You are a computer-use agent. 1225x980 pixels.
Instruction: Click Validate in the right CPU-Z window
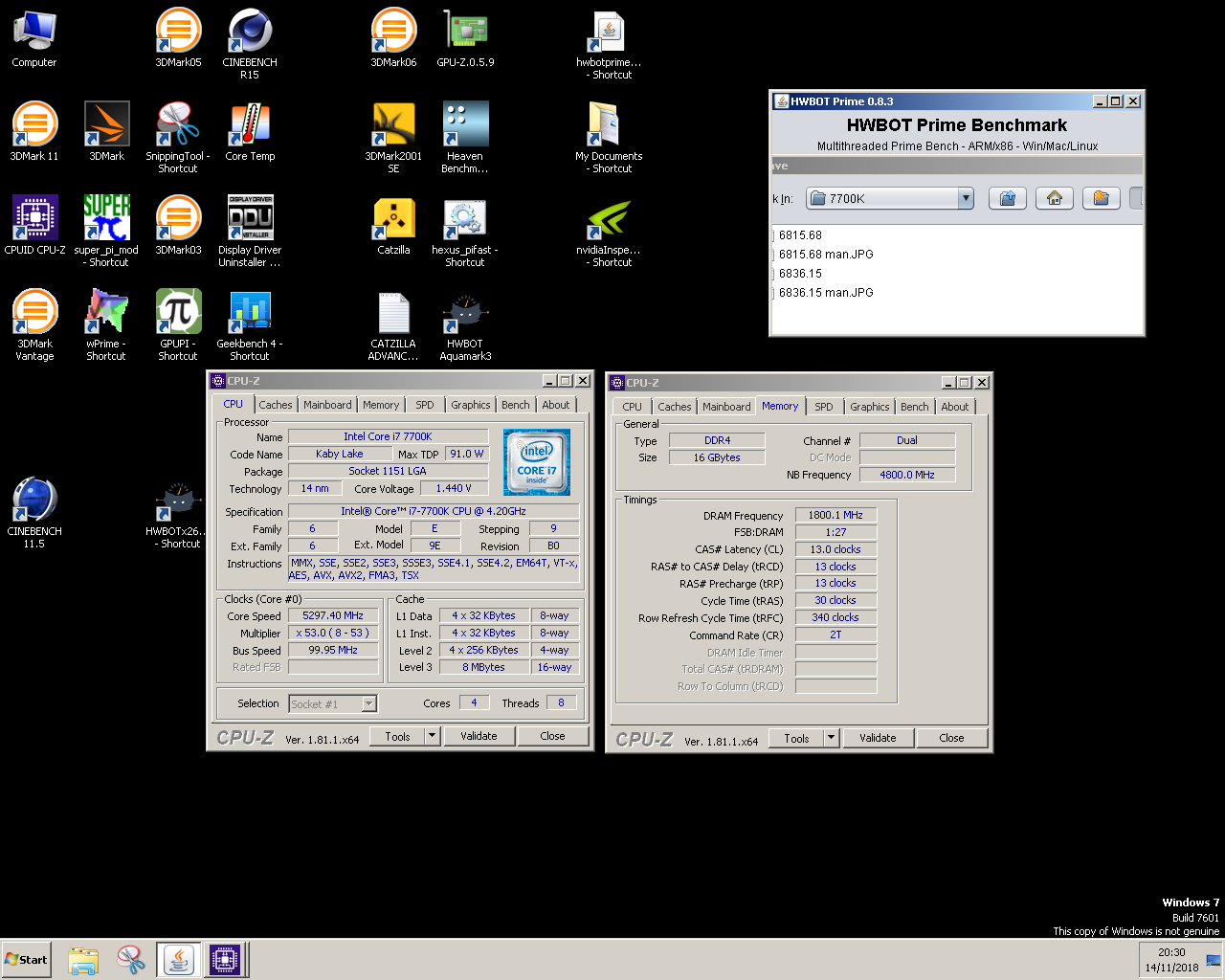pos(878,738)
